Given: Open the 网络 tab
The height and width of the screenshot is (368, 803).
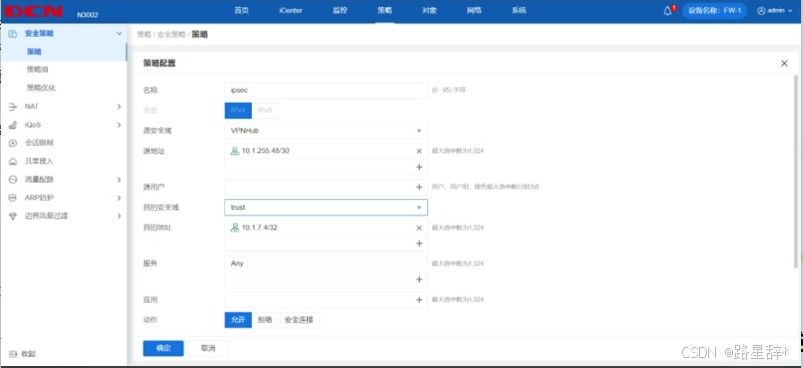Looking at the screenshot, I should 474,11.
